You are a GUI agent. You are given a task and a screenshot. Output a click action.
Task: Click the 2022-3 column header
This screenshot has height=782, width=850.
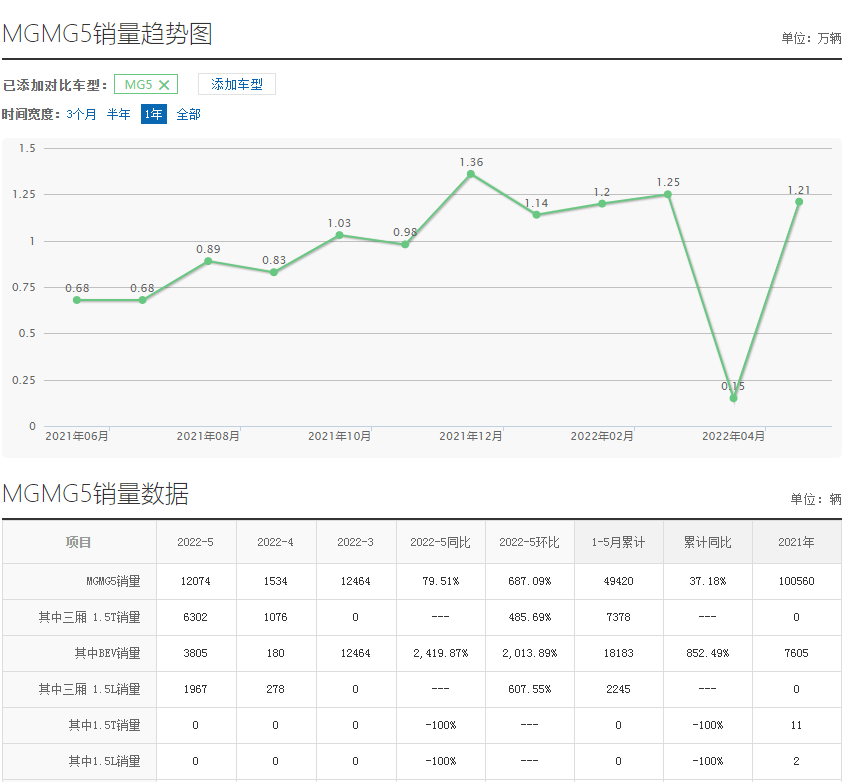pyautogui.click(x=356, y=542)
